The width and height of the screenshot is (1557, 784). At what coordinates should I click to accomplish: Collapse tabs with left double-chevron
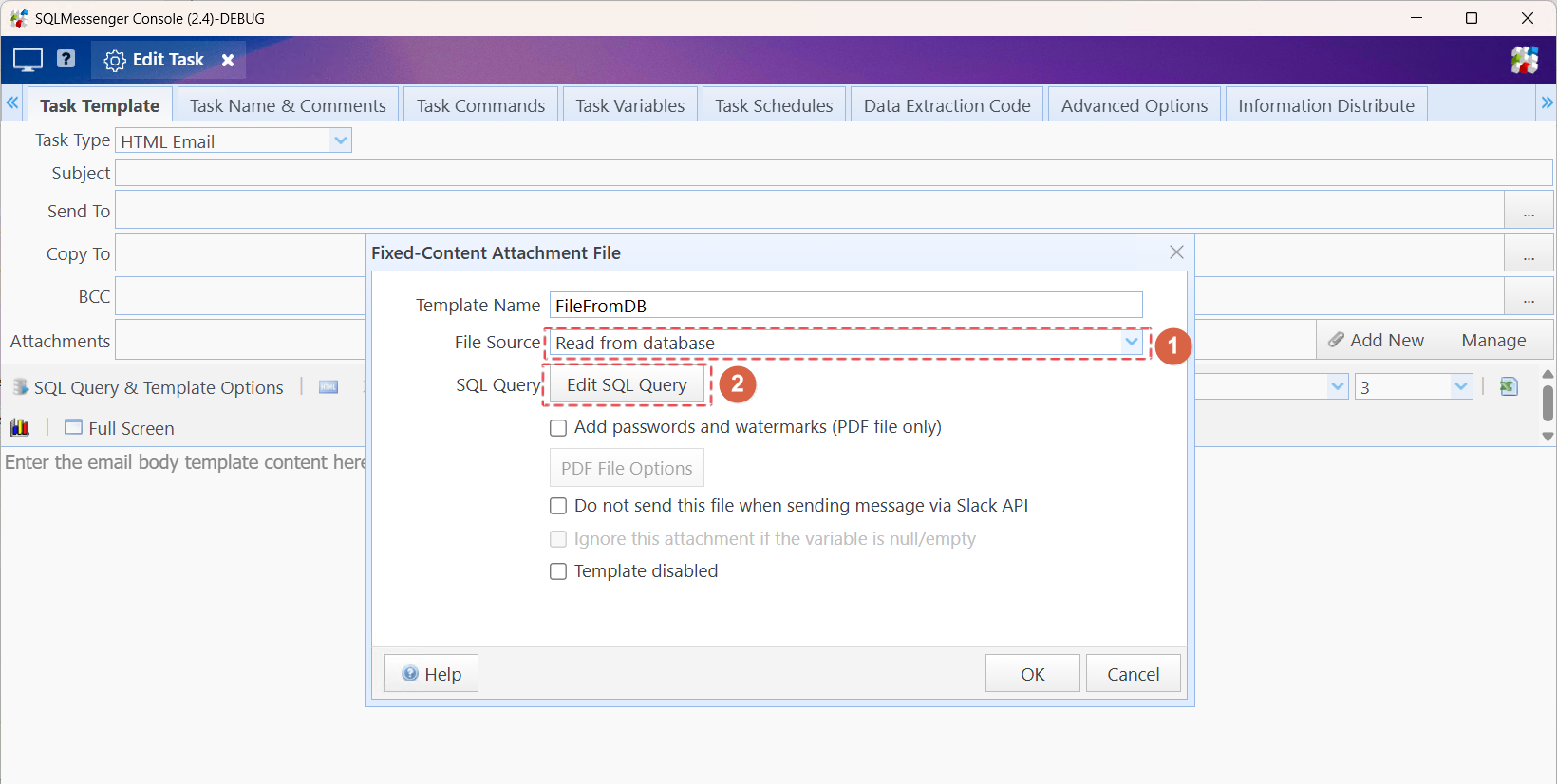(12, 103)
